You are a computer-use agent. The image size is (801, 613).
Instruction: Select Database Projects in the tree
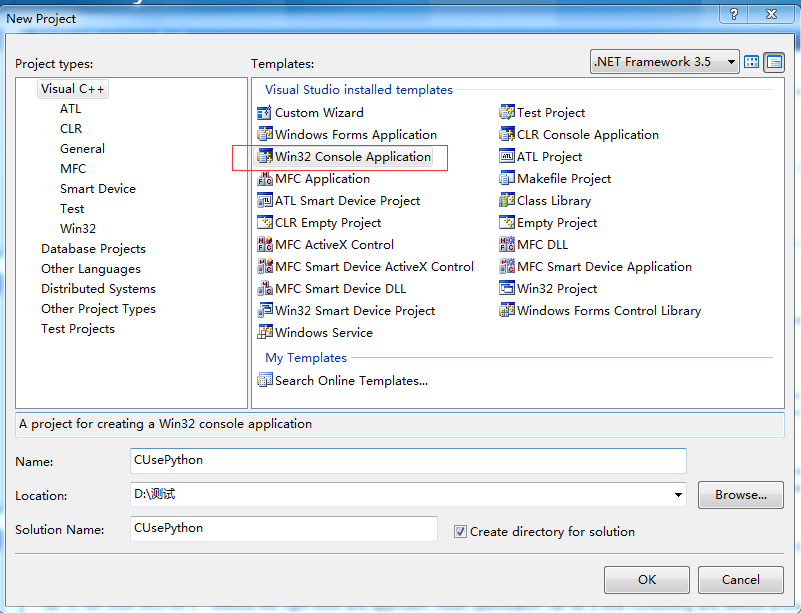click(x=93, y=249)
